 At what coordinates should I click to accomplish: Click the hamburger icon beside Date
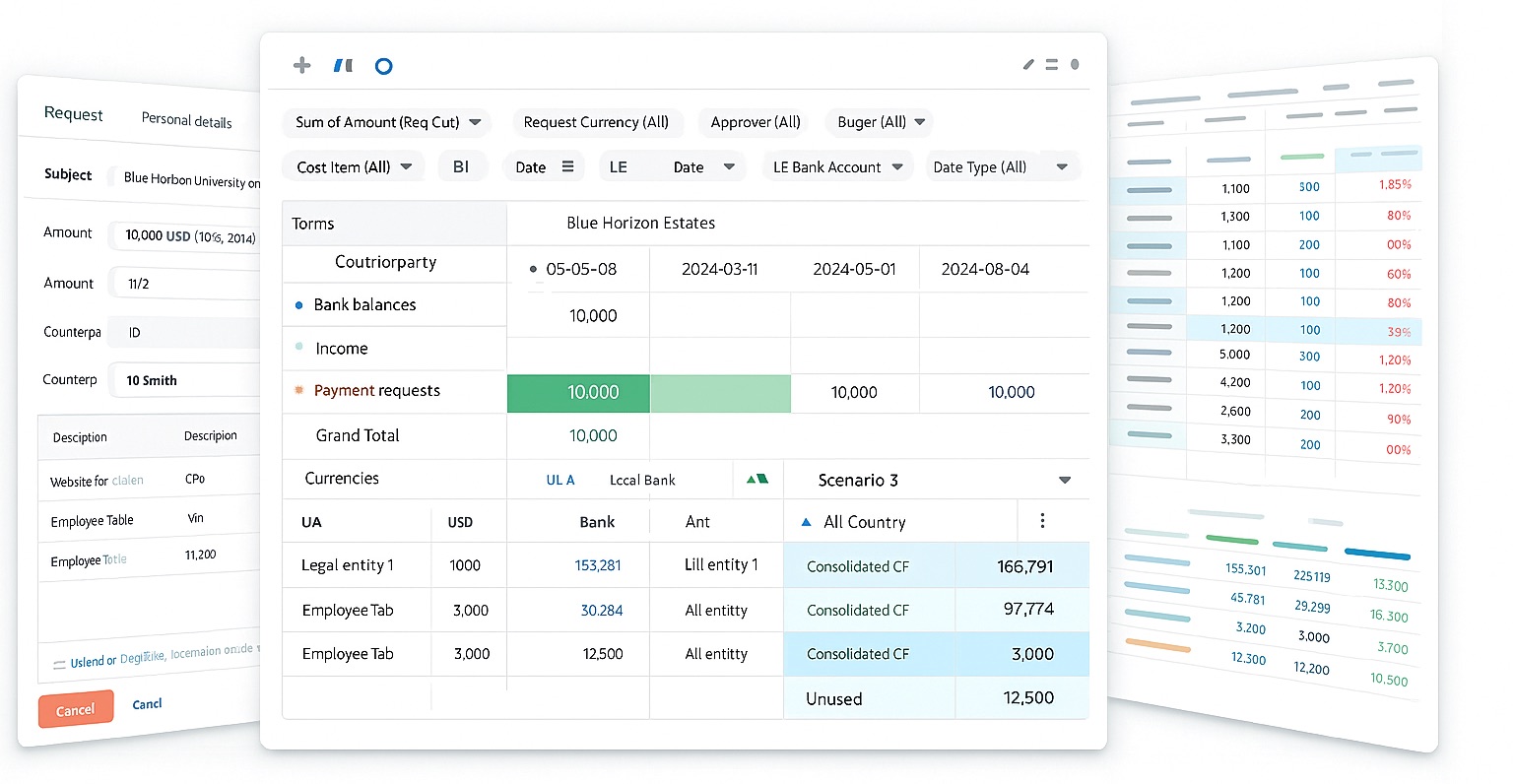(x=568, y=167)
